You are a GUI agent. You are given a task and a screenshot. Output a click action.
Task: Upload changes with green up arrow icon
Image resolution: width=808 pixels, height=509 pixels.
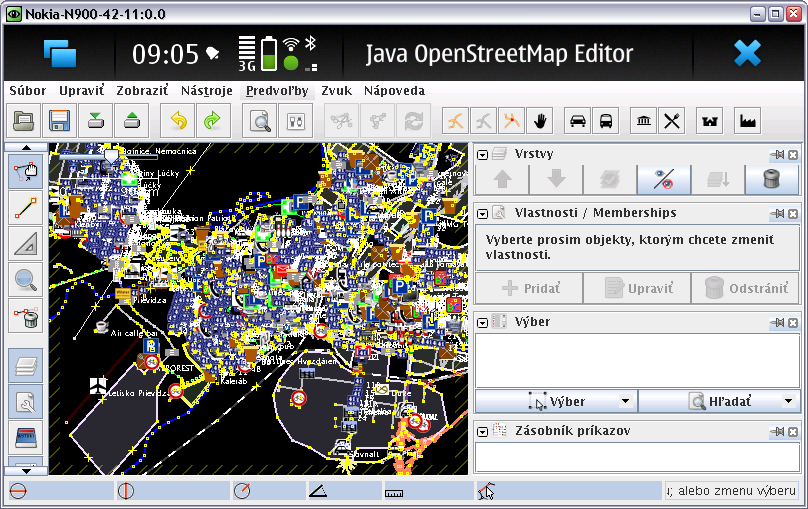pyautogui.click(x=132, y=121)
